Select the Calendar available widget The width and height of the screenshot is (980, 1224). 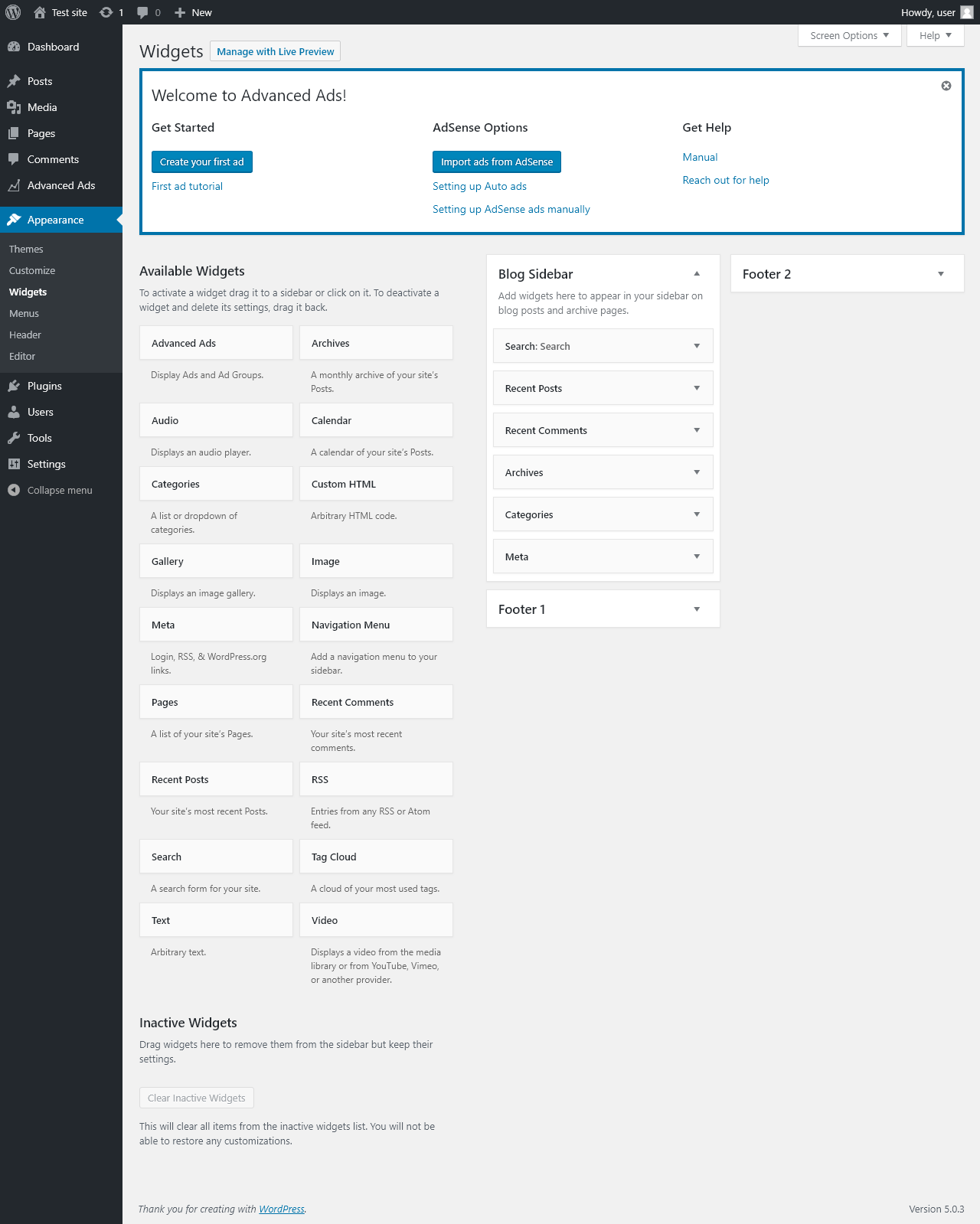[x=376, y=420]
